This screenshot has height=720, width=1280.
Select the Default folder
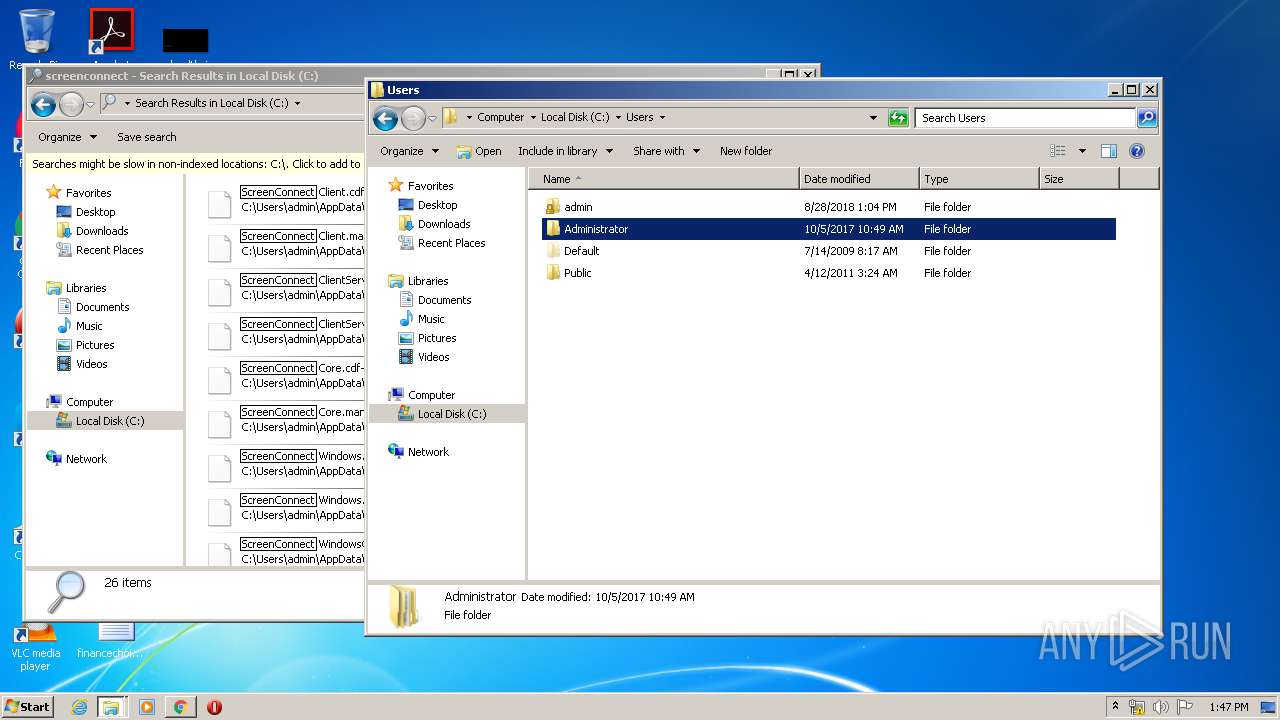click(829, 251)
